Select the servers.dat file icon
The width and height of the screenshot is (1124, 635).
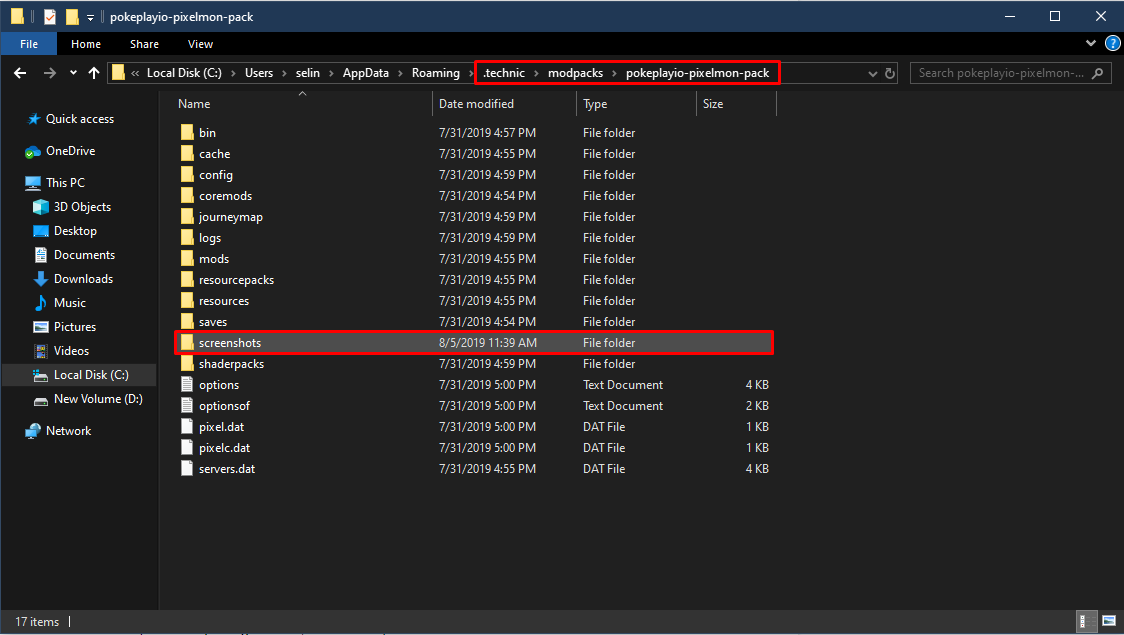pyautogui.click(x=187, y=469)
